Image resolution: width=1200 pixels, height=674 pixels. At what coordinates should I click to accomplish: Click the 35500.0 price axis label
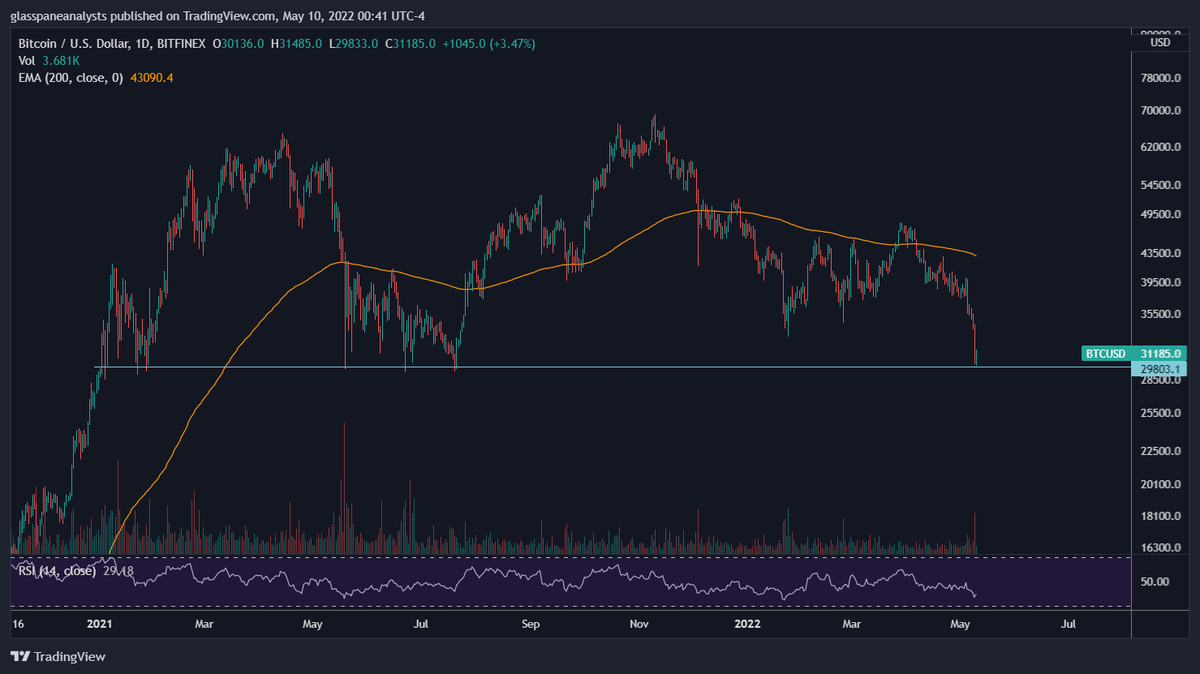tap(1163, 315)
